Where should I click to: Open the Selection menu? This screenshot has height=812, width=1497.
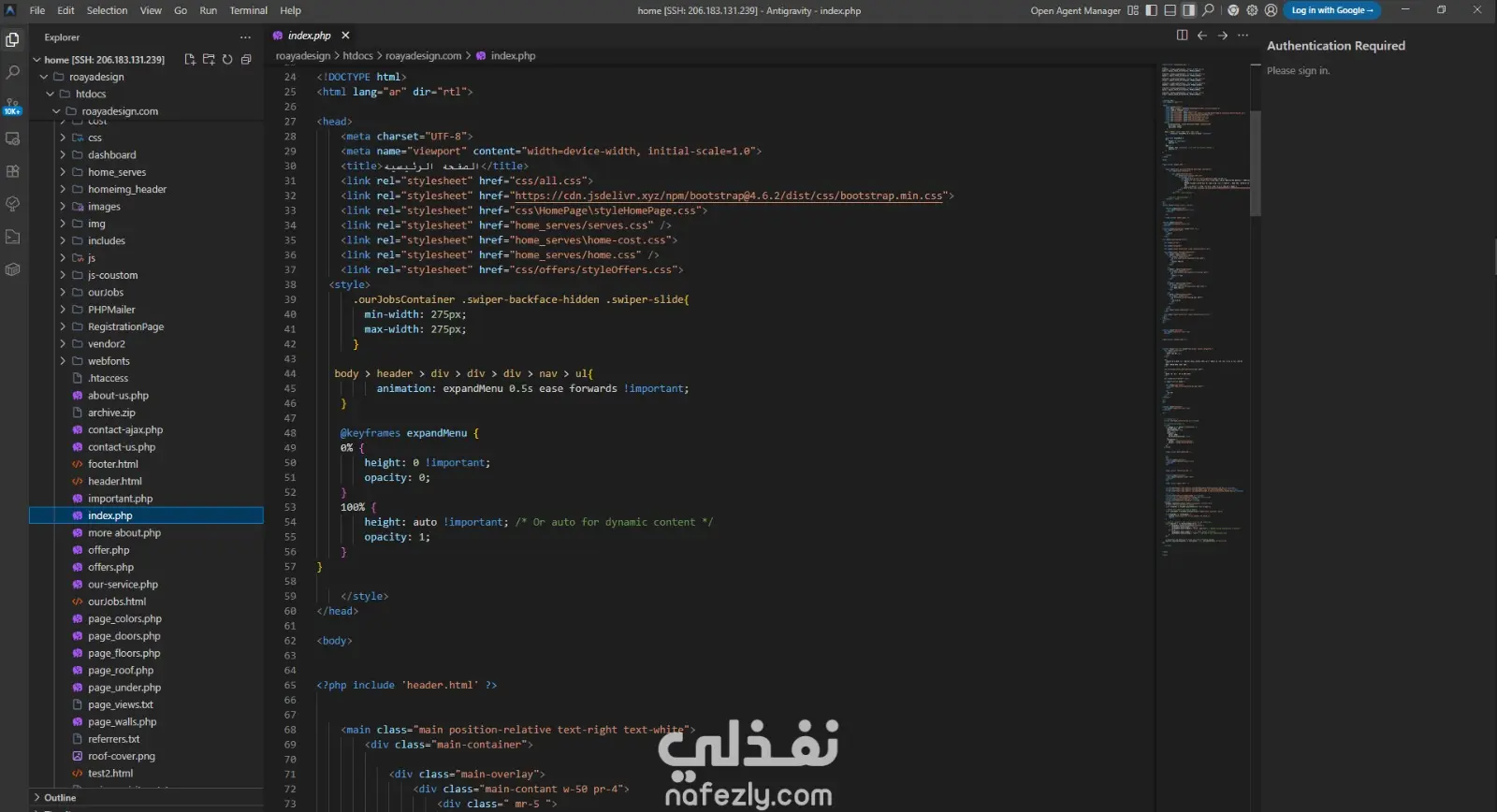[108, 10]
